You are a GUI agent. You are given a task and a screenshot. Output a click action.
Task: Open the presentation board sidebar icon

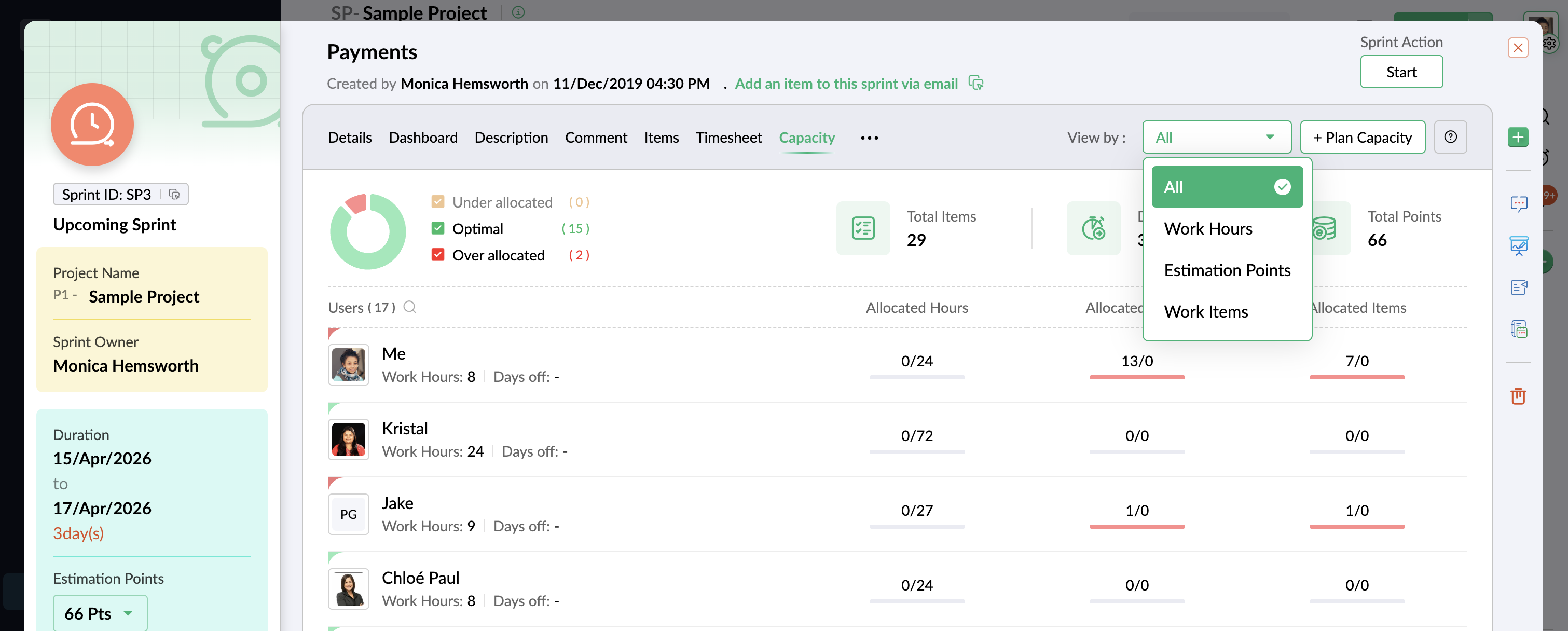click(1518, 246)
